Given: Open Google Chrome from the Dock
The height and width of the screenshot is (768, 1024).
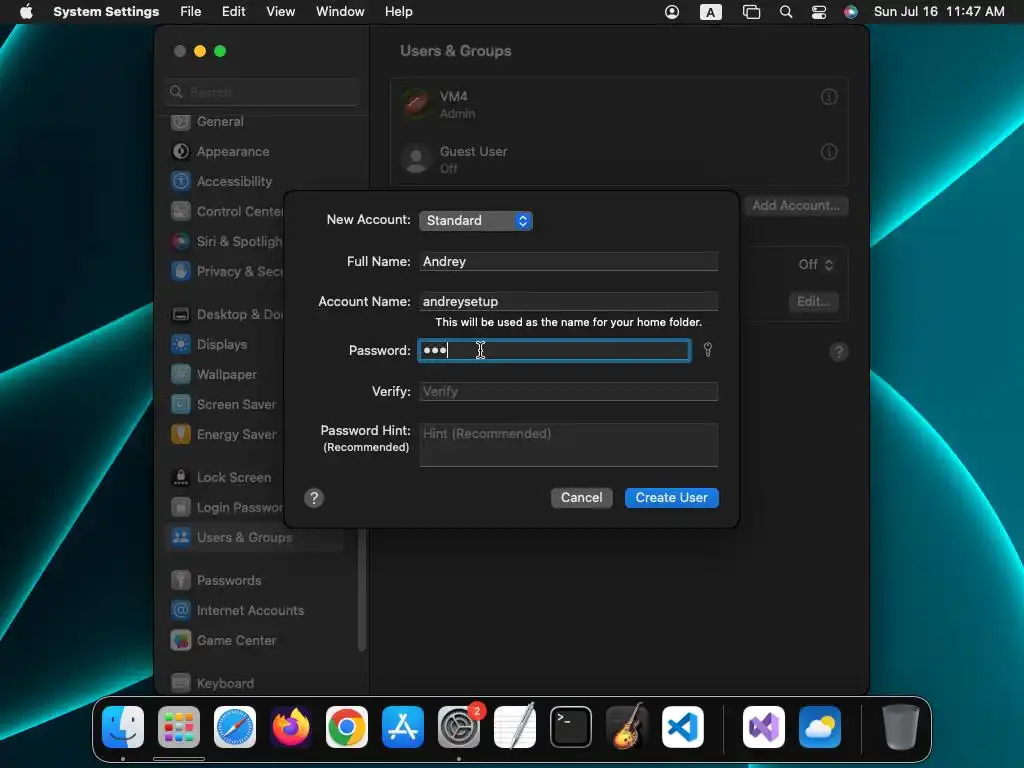Looking at the screenshot, I should [347, 727].
